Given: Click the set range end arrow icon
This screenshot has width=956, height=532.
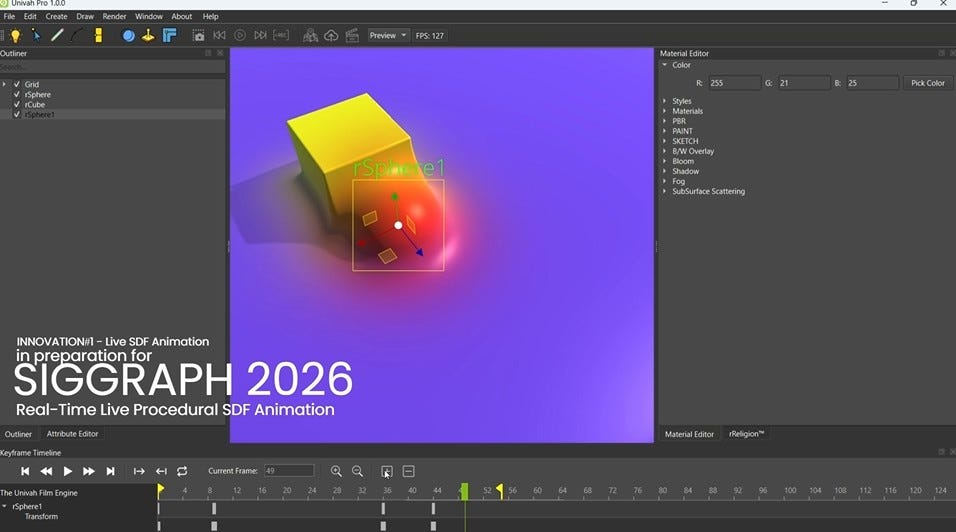Looking at the screenshot, I should 161,471.
